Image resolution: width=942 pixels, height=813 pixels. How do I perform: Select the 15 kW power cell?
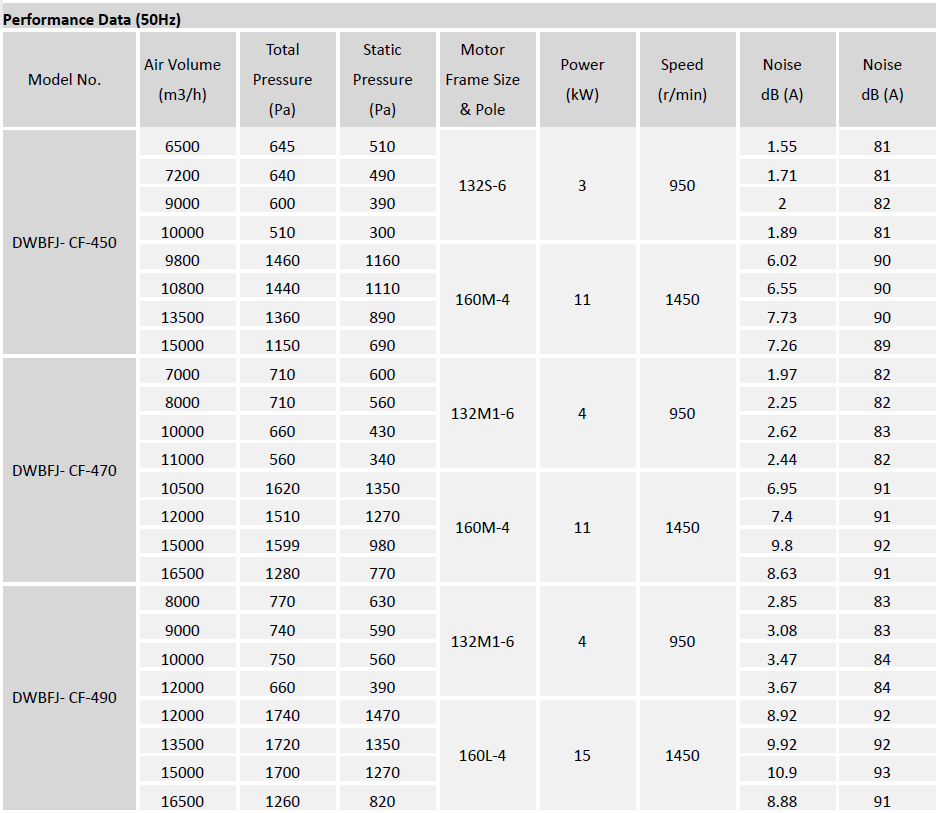pyautogui.click(x=582, y=756)
